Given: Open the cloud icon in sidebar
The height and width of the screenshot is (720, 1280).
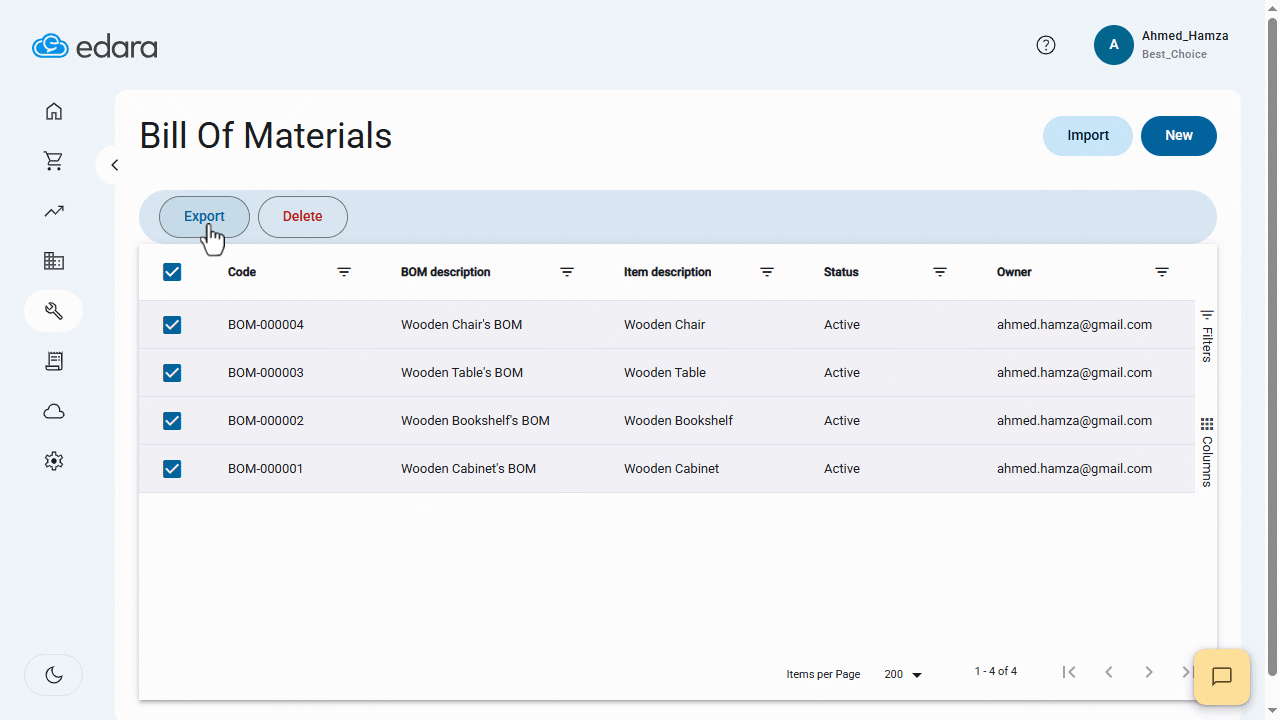Looking at the screenshot, I should point(54,411).
